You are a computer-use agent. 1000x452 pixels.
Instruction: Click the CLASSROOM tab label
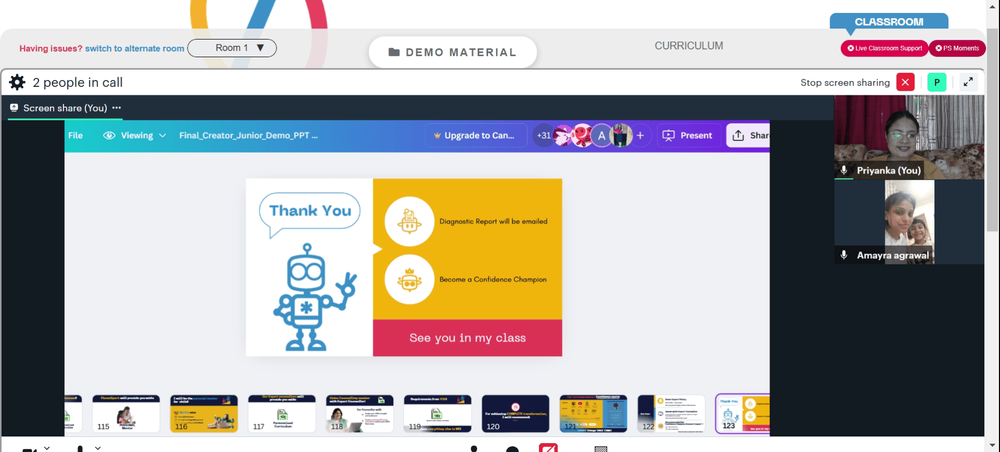[x=888, y=22]
